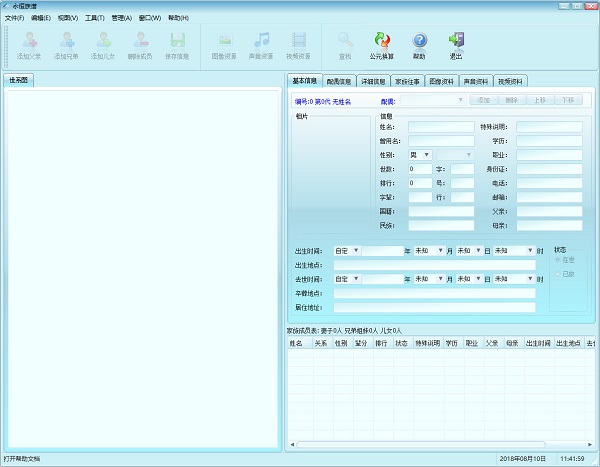This screenshot has width=600, height=467.
Task: Click the 退出 exit icon
Action: point(456,41)
